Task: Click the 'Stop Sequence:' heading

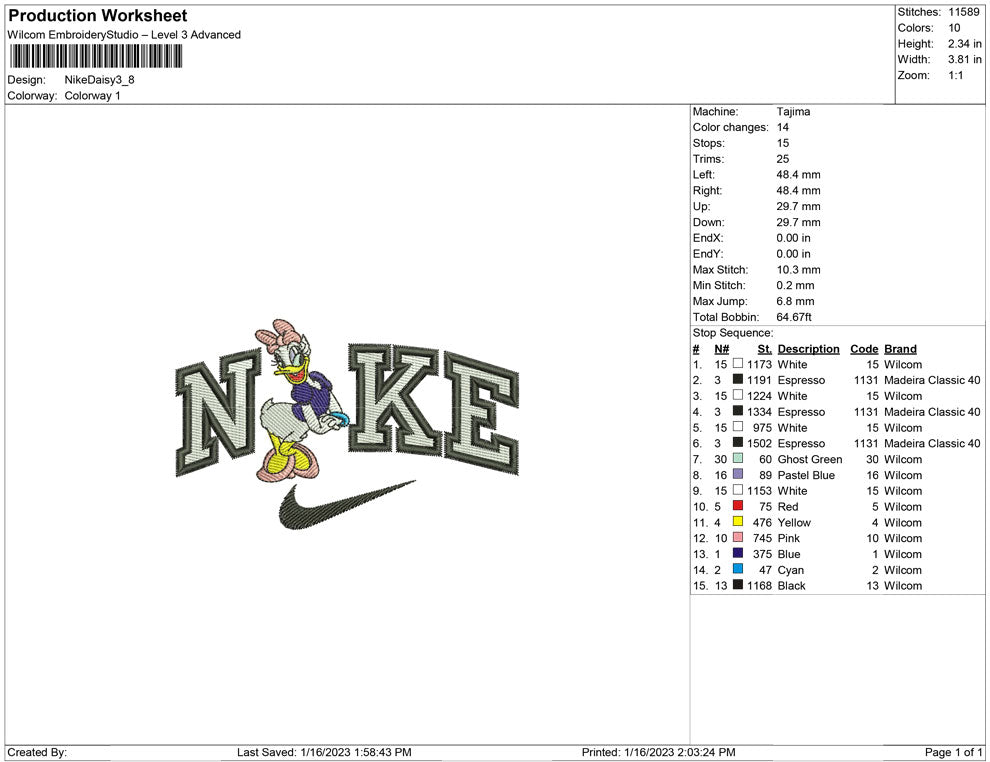Action: click(x=732, y=333)
